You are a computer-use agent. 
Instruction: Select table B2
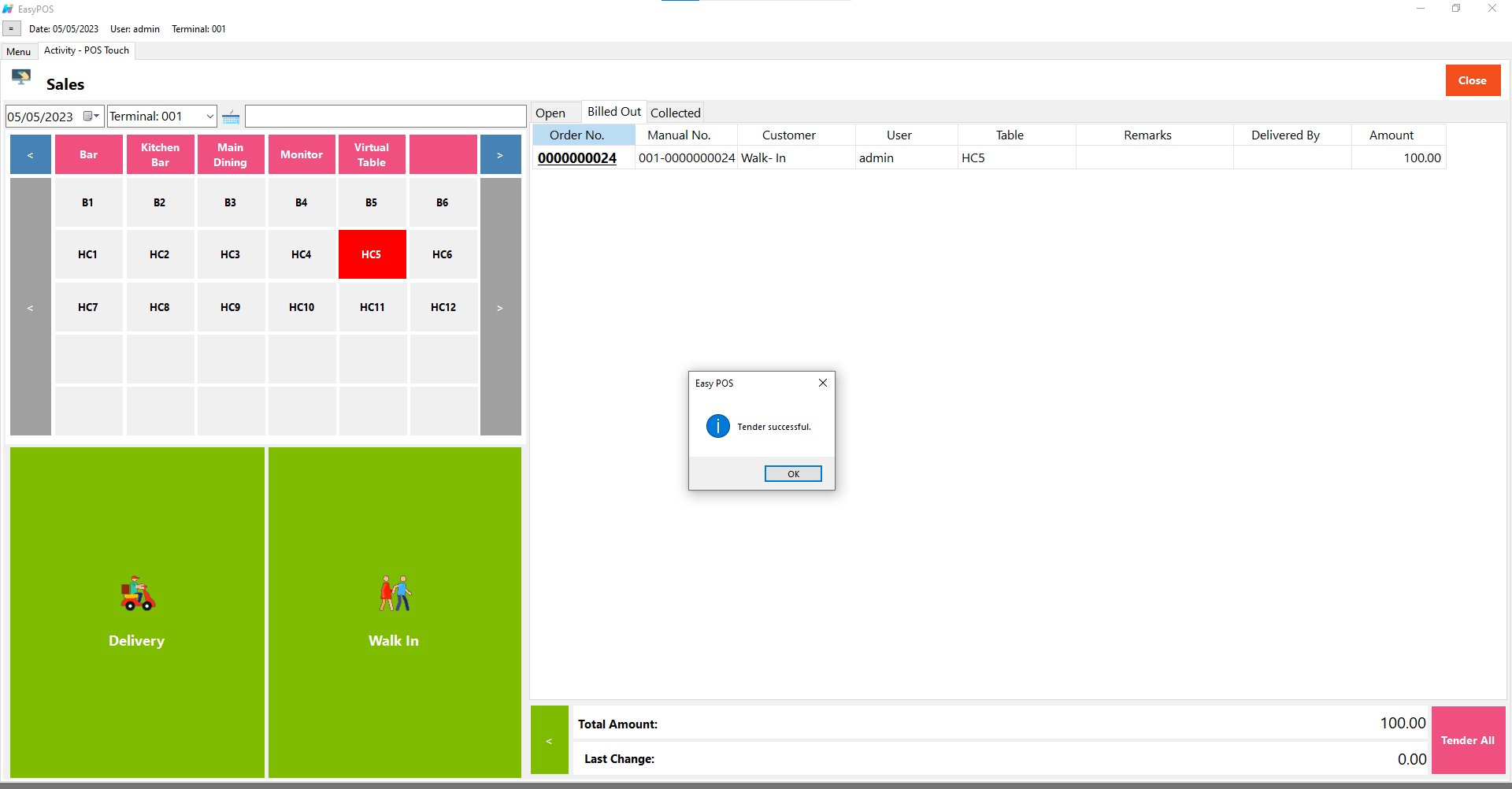160,202
